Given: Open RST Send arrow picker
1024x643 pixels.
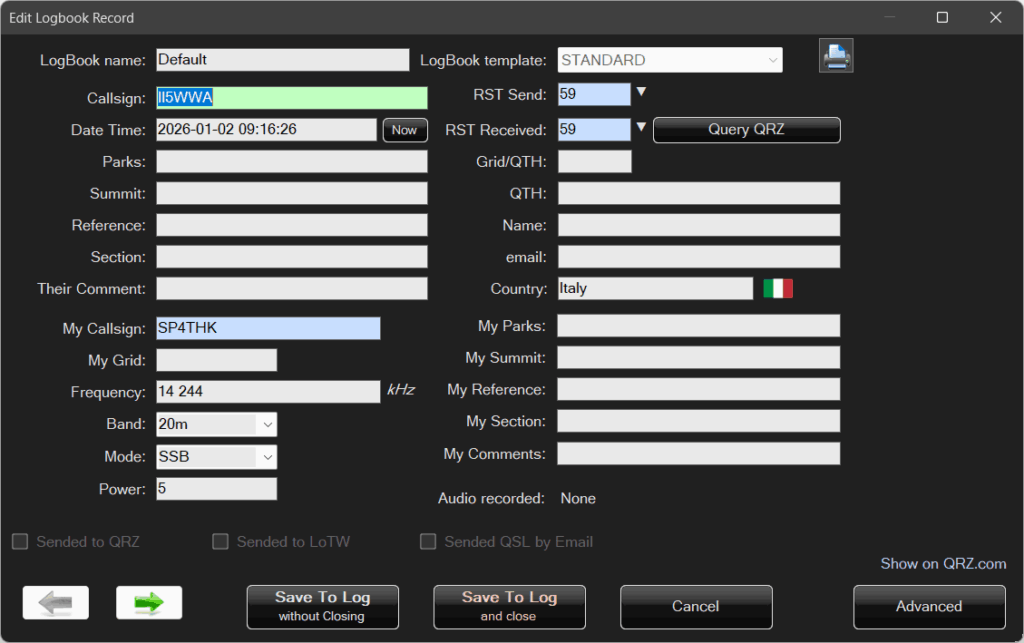Looking at the screenshot, I should pyautogui.click(x=642, y=93).
